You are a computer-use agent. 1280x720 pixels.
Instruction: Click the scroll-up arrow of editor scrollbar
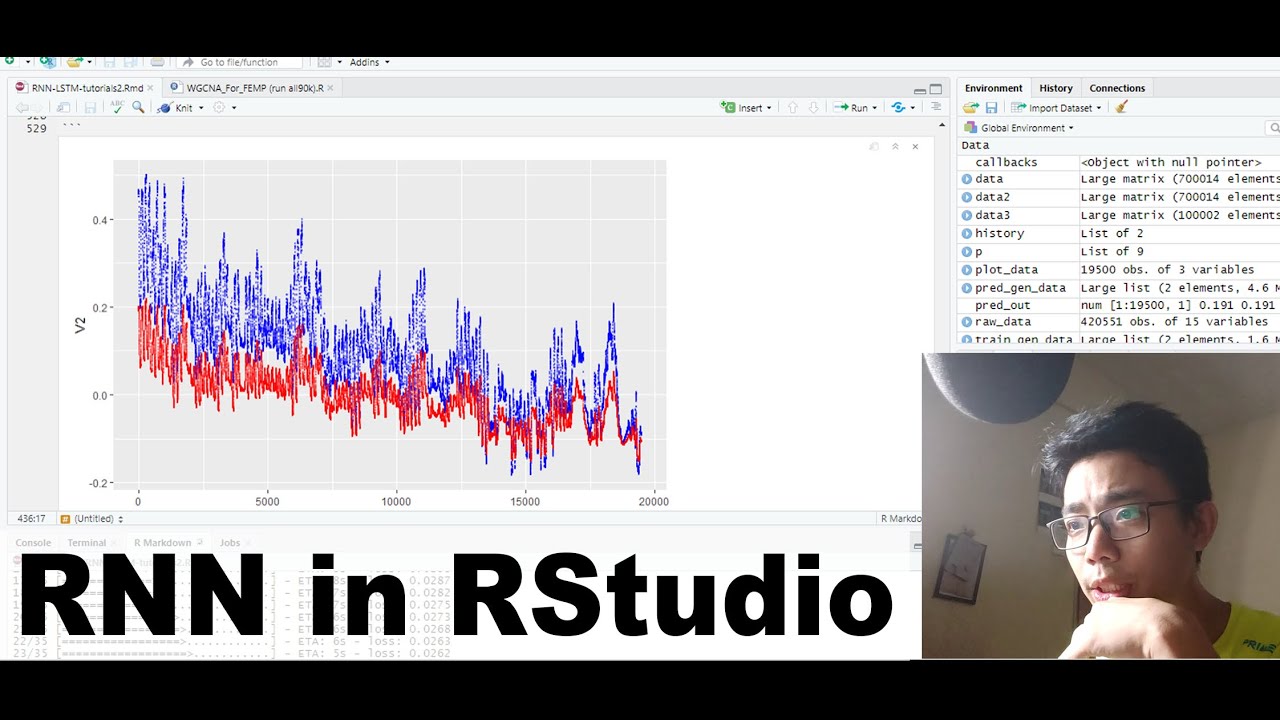(x=942, y=125)
